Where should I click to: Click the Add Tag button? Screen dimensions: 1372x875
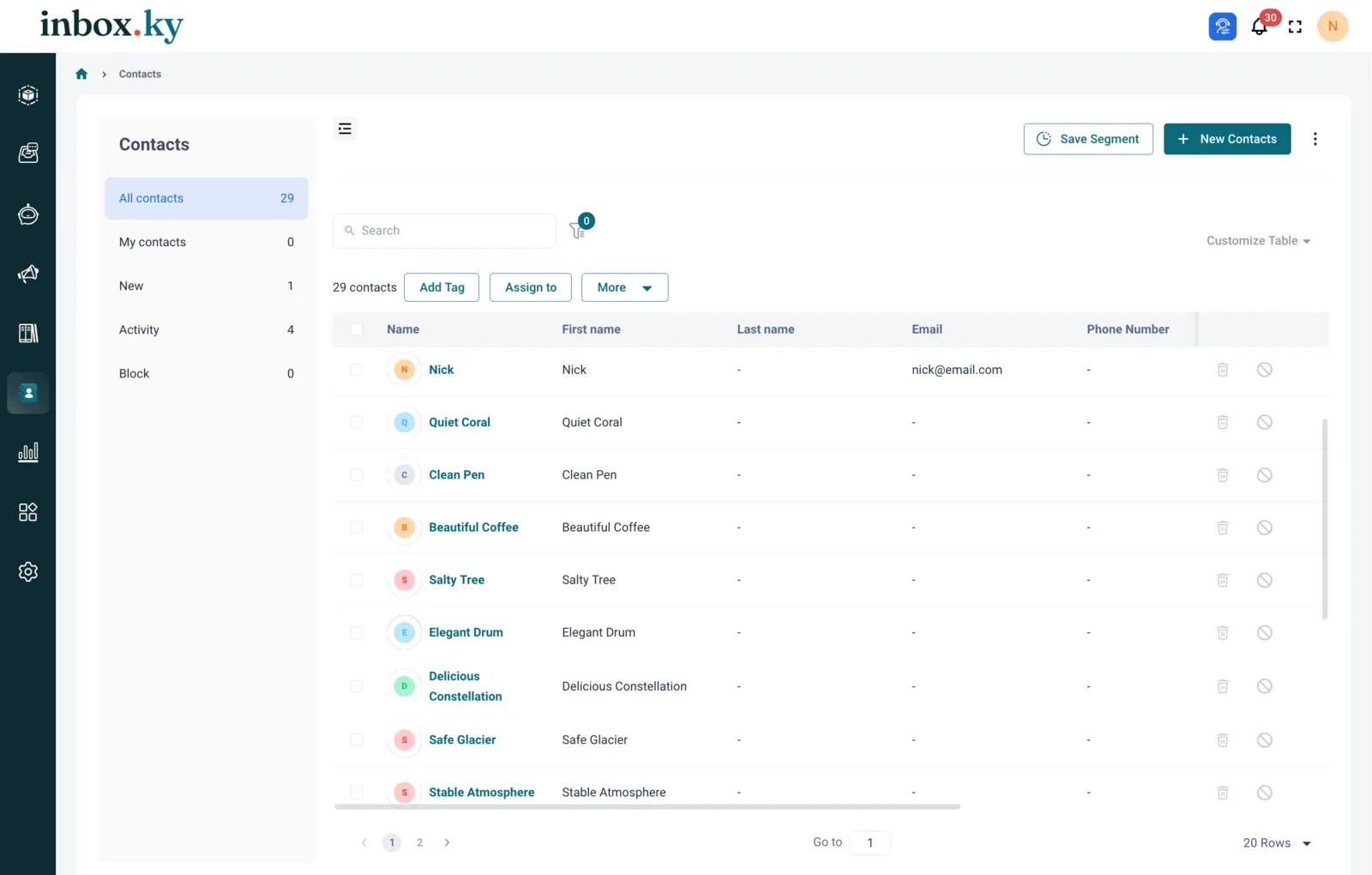442,287
